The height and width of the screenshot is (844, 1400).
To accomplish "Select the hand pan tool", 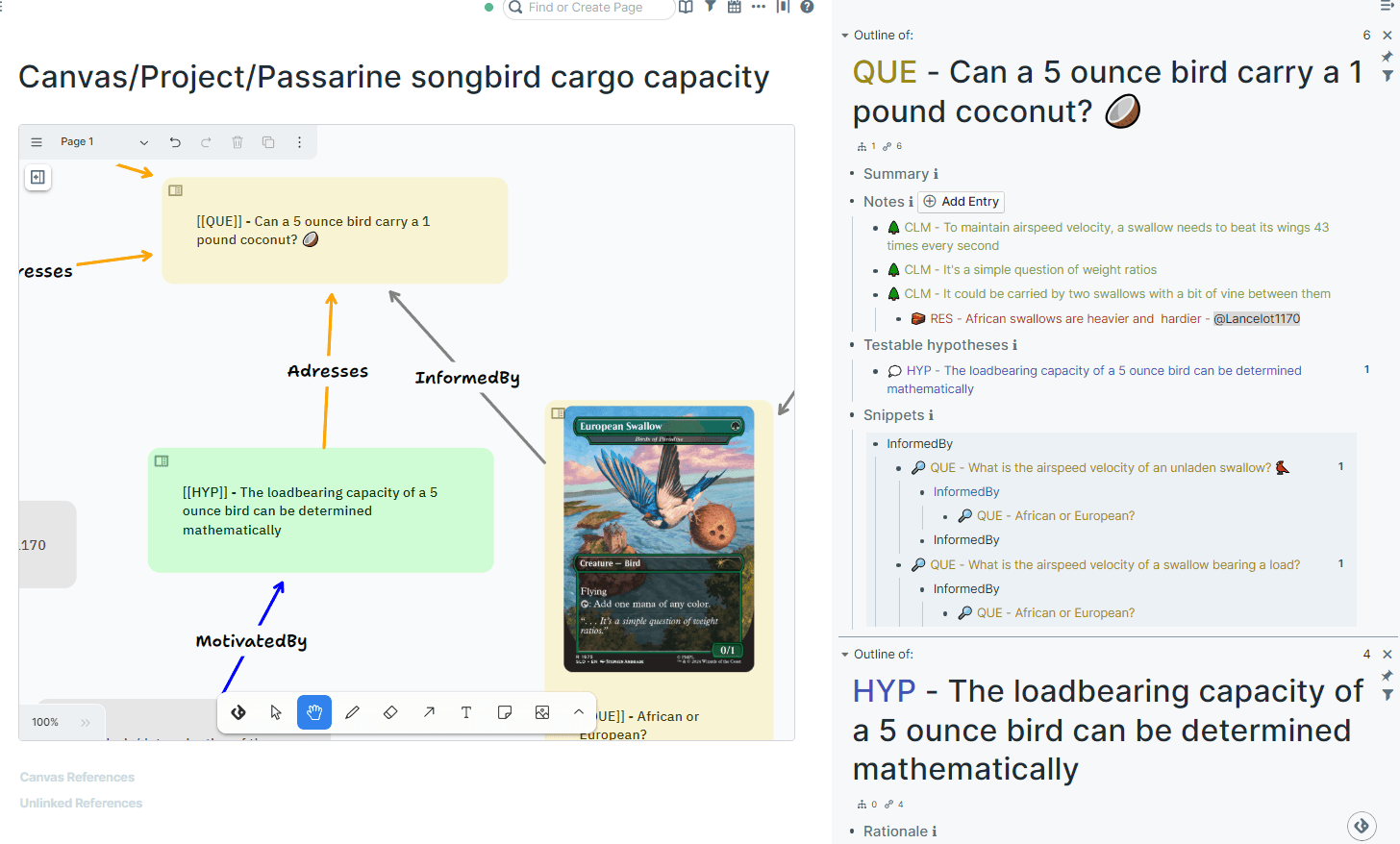I will pyautogui.click(x=314, y=712).
